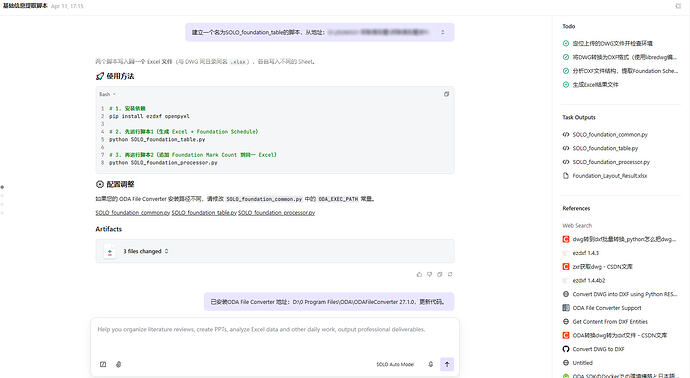This screenshot has width=690, height=378.
Task: Open Foundation_Layout_Result.xlsx output file
Action: click(609, 176)
